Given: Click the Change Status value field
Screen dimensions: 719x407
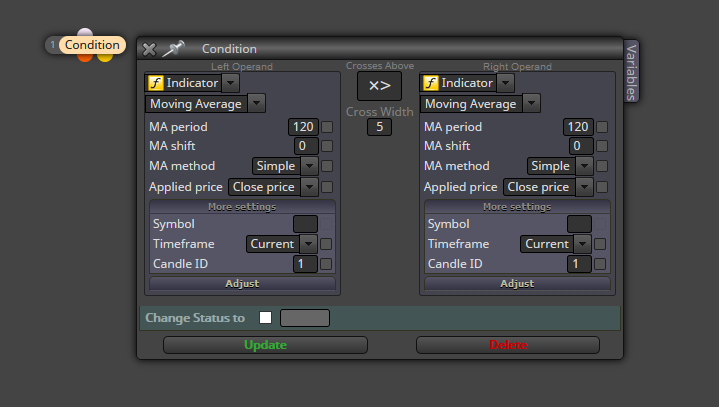Looking at the screenshot, I should pyautogui.click(x=305, y=318).
